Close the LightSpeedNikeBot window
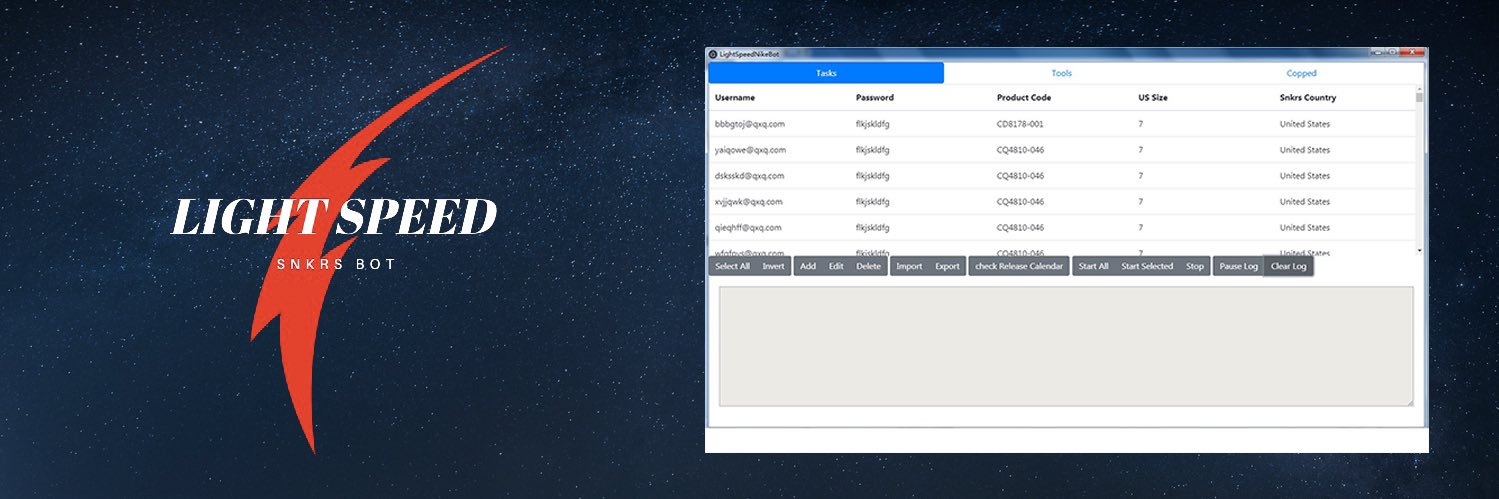 [x=1412, y=52]
